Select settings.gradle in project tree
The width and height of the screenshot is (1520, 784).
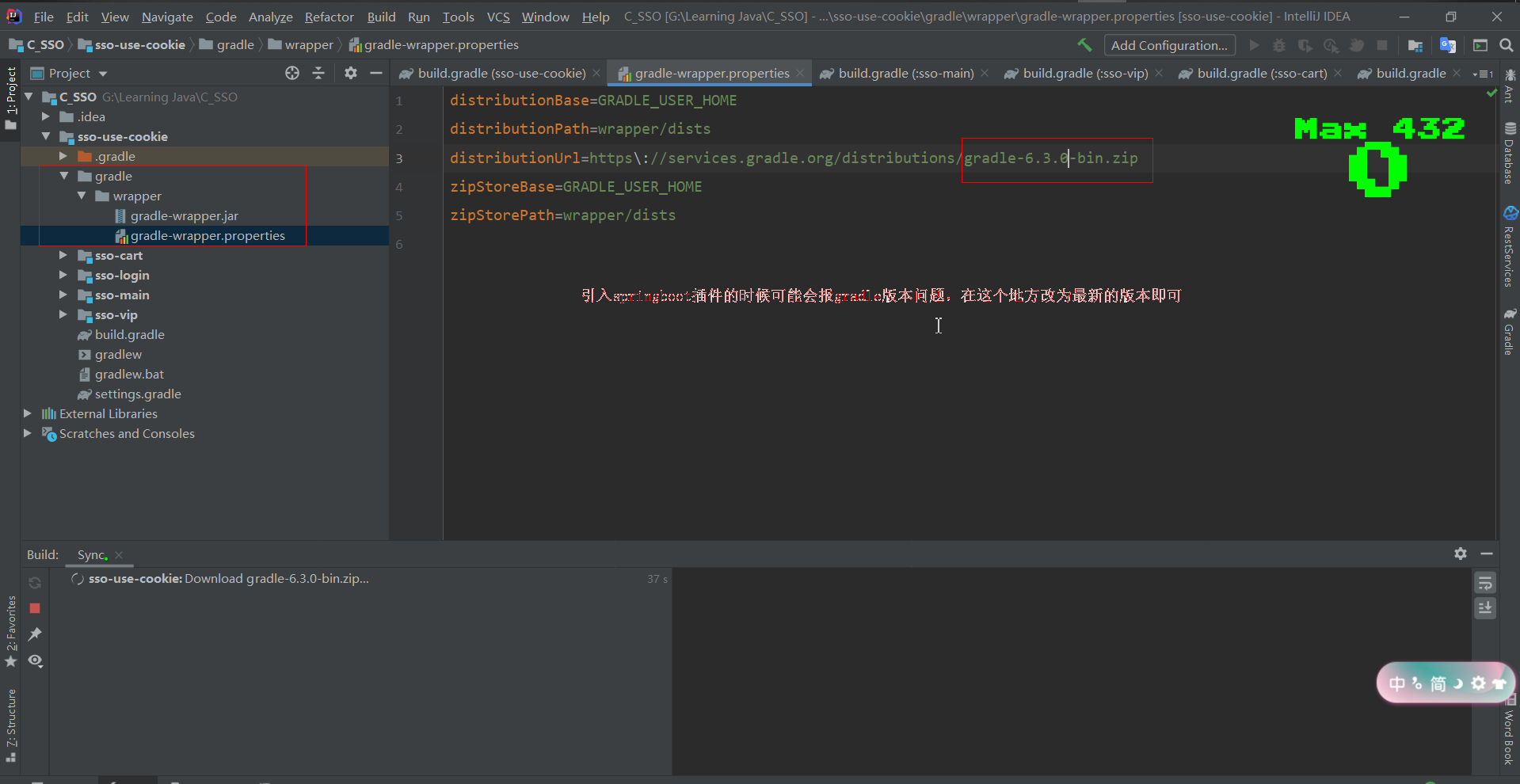coord(138,394)
